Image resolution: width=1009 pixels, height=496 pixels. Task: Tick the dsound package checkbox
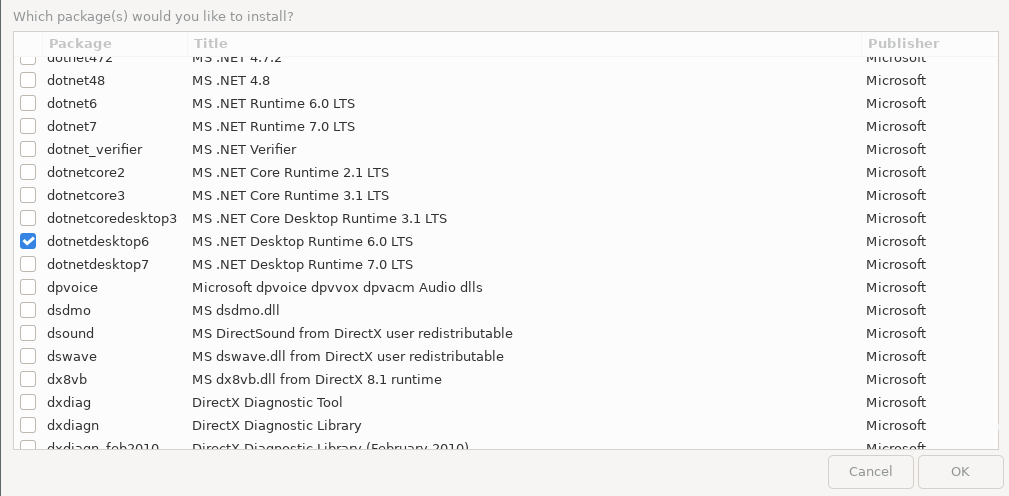28,333
